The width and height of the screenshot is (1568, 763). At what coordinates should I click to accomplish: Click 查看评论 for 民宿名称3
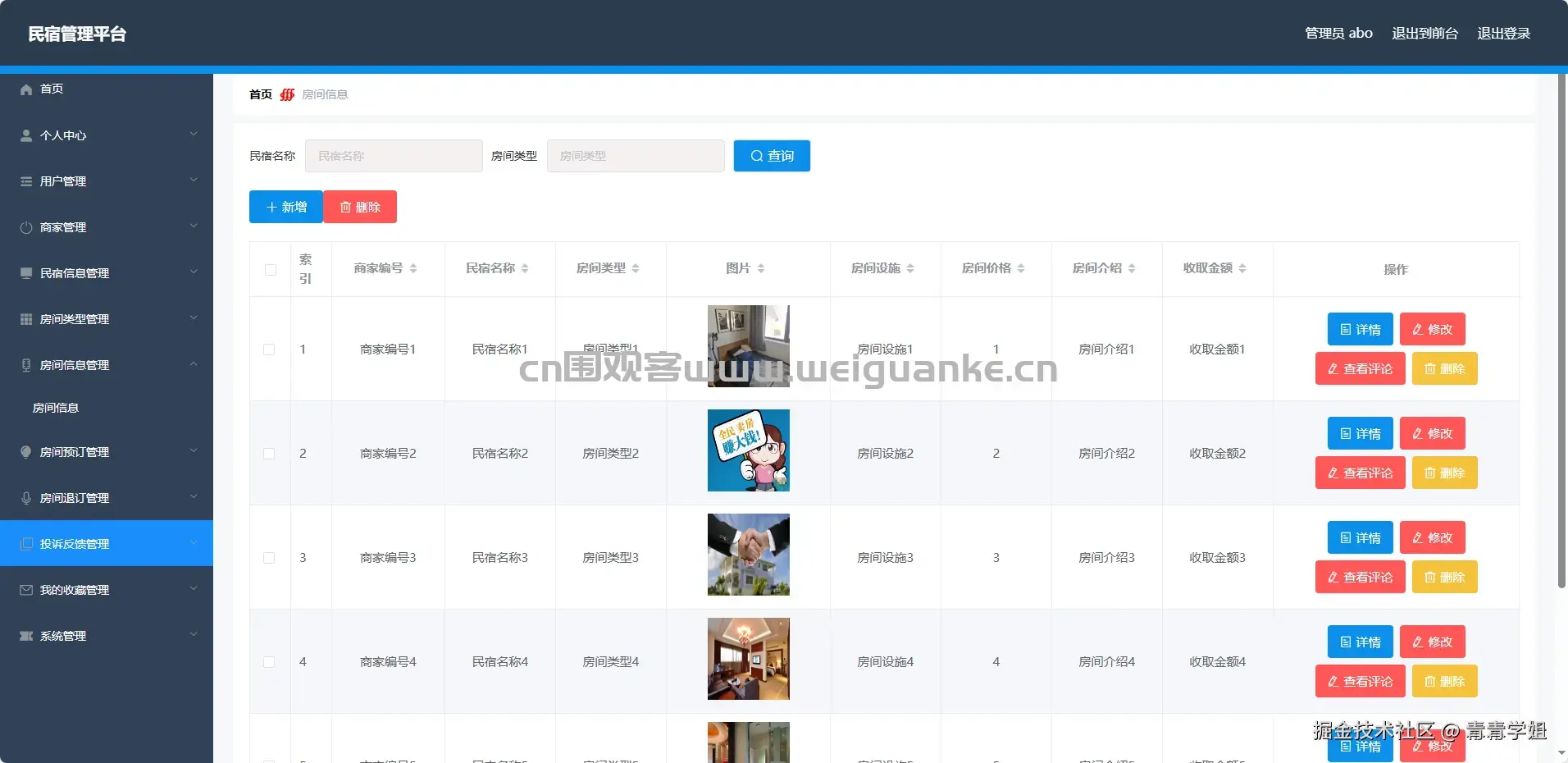point(1361,577)
